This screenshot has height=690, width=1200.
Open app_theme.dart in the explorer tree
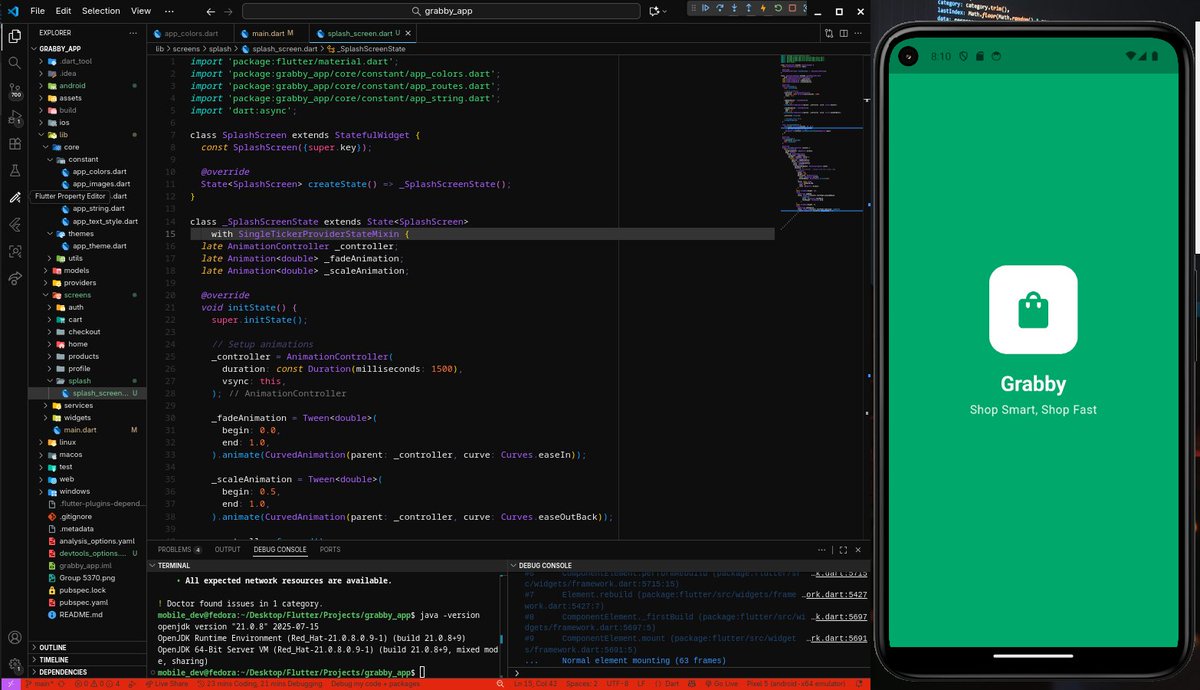pyautogui.click(x=98, y=246)
